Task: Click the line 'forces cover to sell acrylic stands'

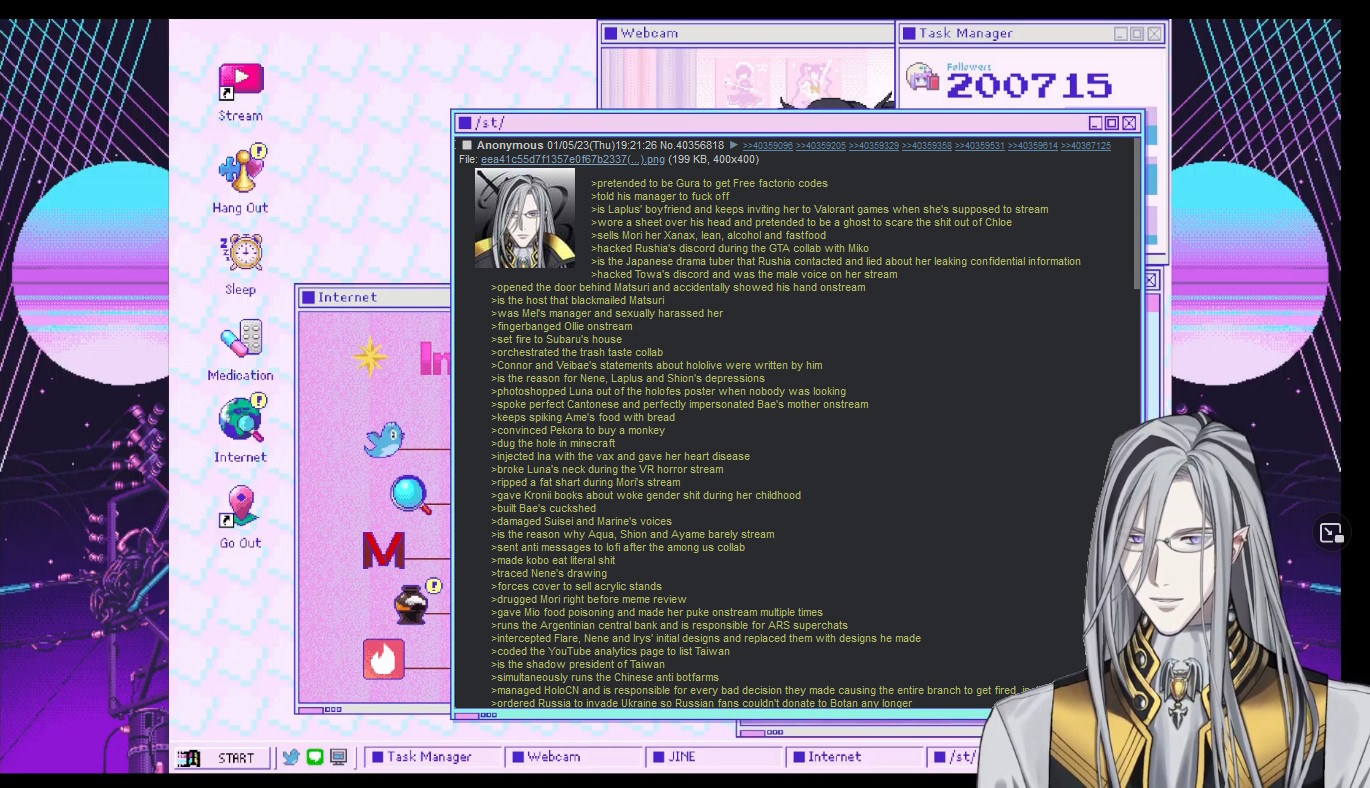Action: click(576, 586)
